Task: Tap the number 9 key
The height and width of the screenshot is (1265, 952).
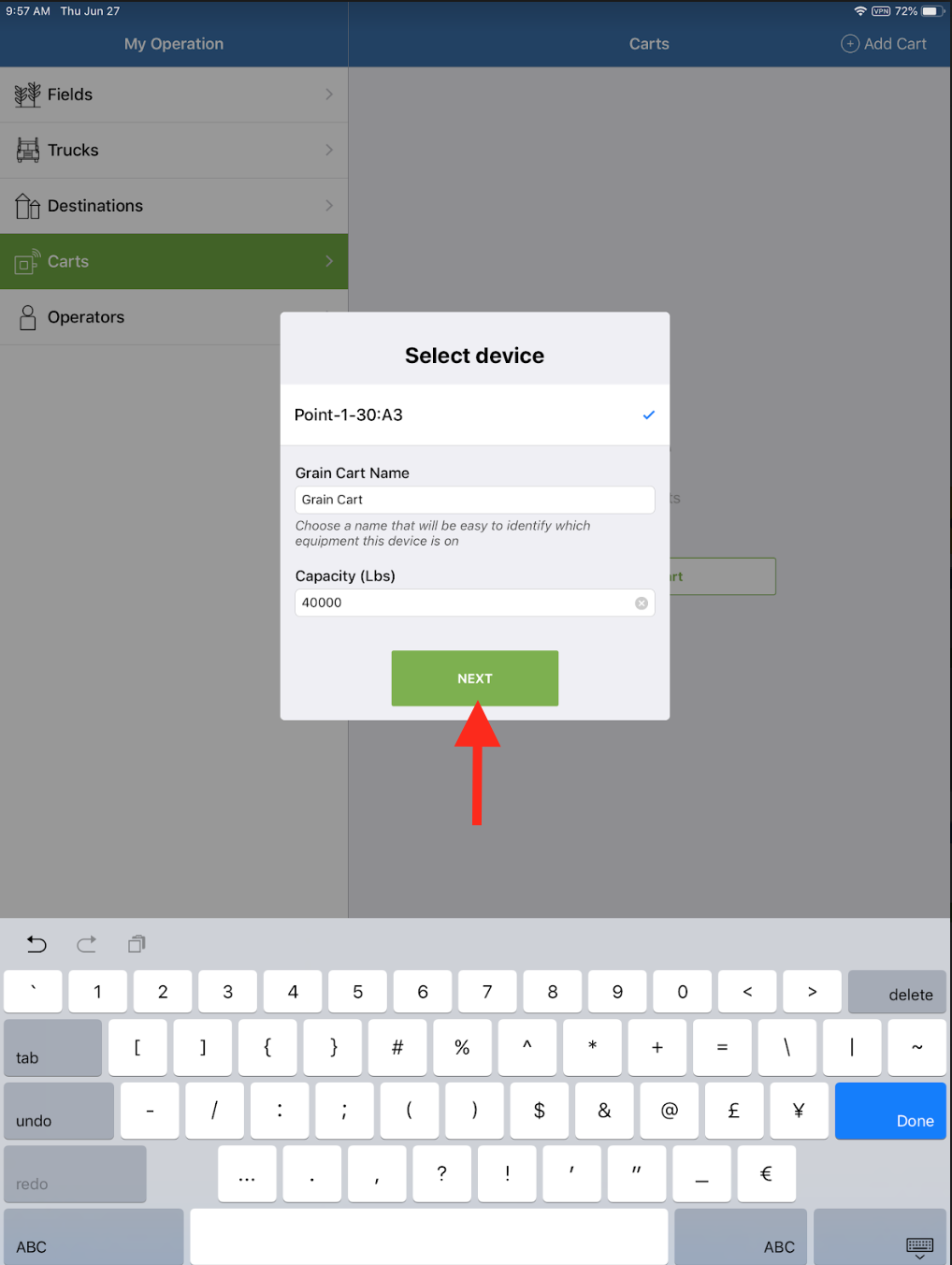Action: [617, 992]
